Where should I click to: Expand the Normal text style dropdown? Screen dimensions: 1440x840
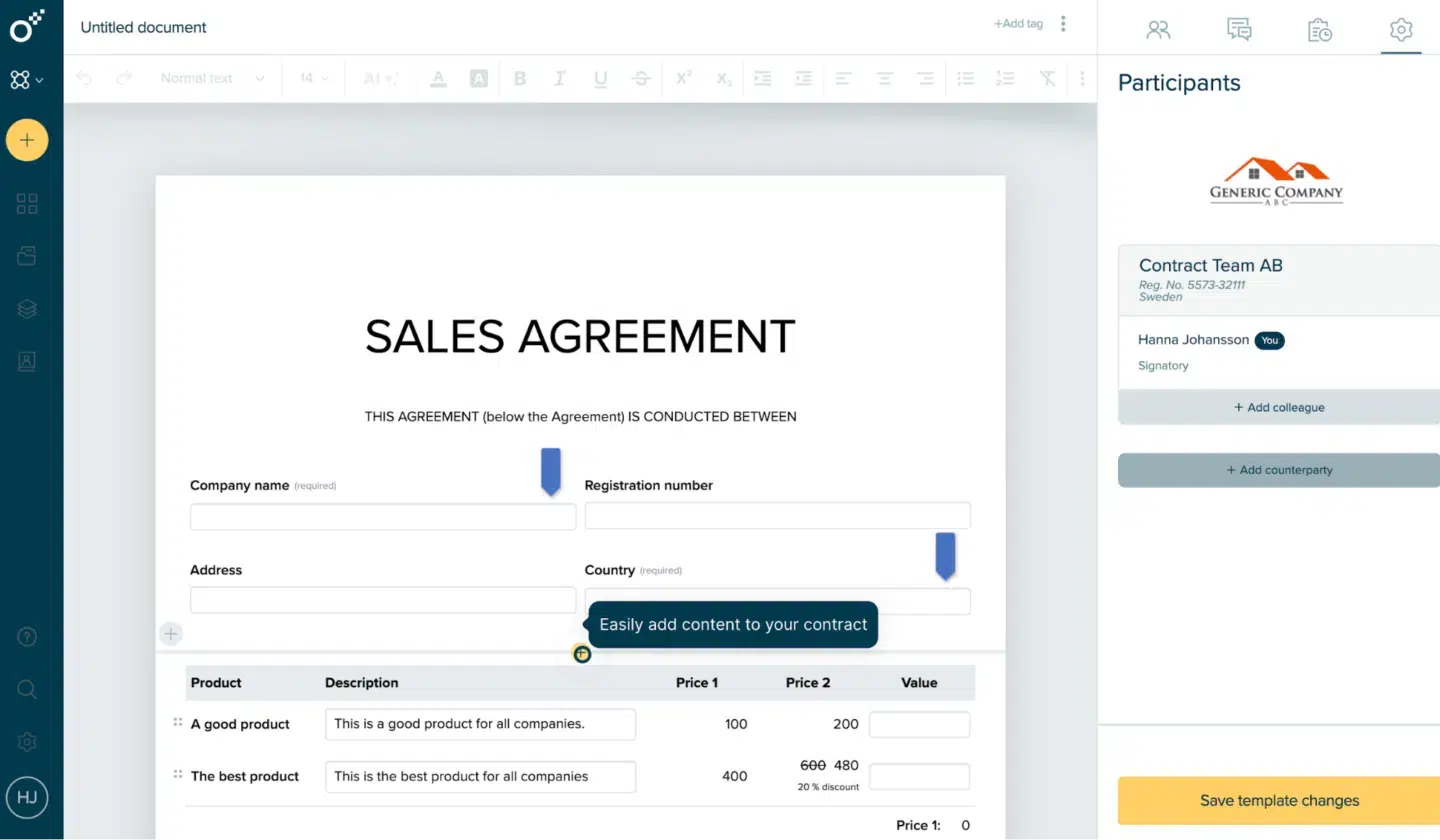[x=212, y=78]
